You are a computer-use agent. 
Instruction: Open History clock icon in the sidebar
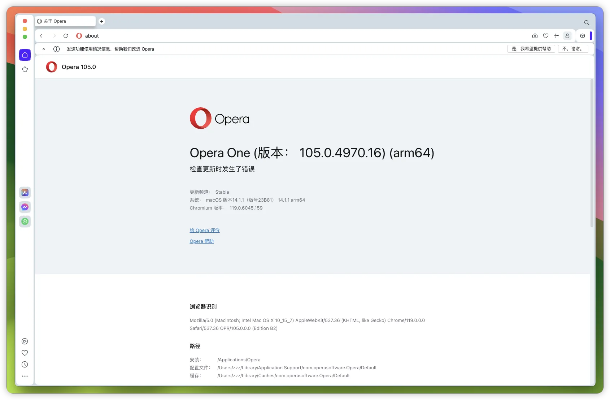(x=25, y=365)
